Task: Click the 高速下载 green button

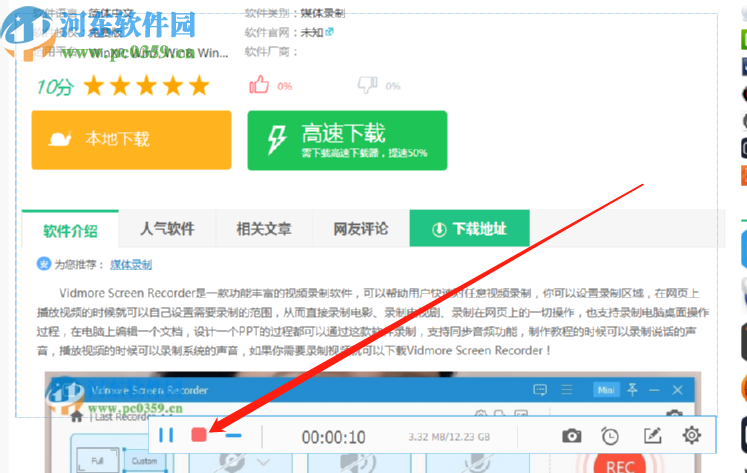Action: tap(347, 140)
